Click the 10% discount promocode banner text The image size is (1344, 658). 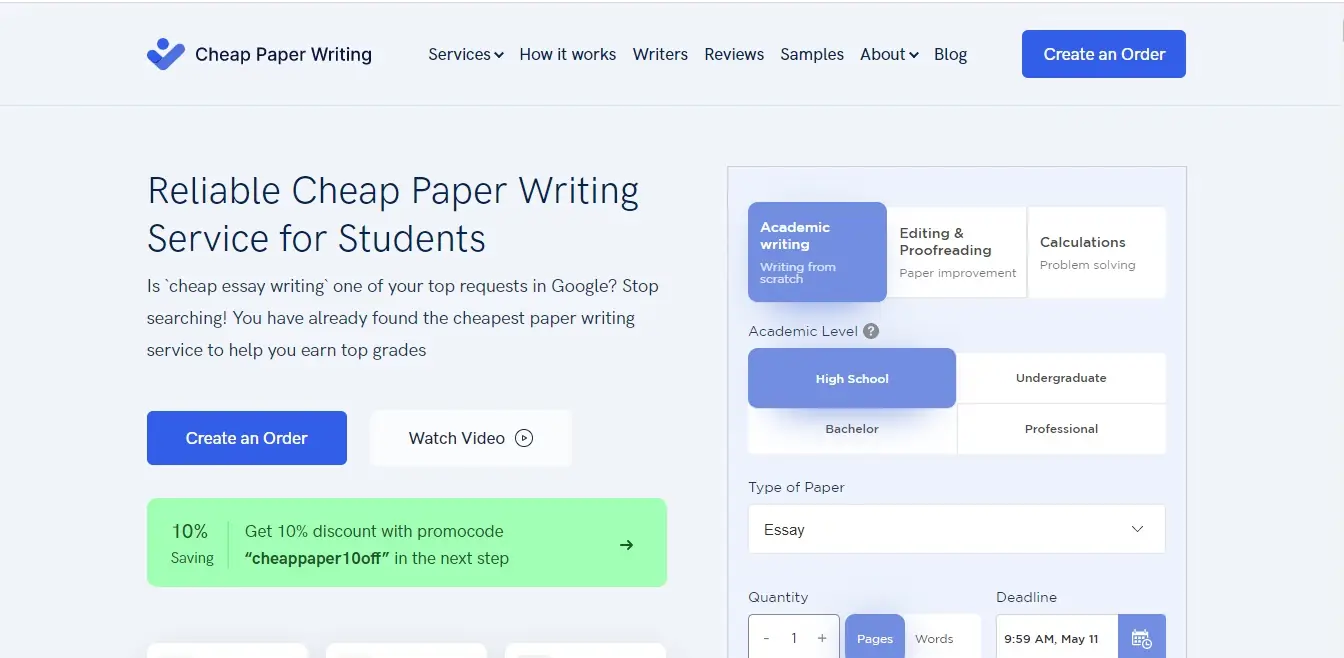click(377, 545)
